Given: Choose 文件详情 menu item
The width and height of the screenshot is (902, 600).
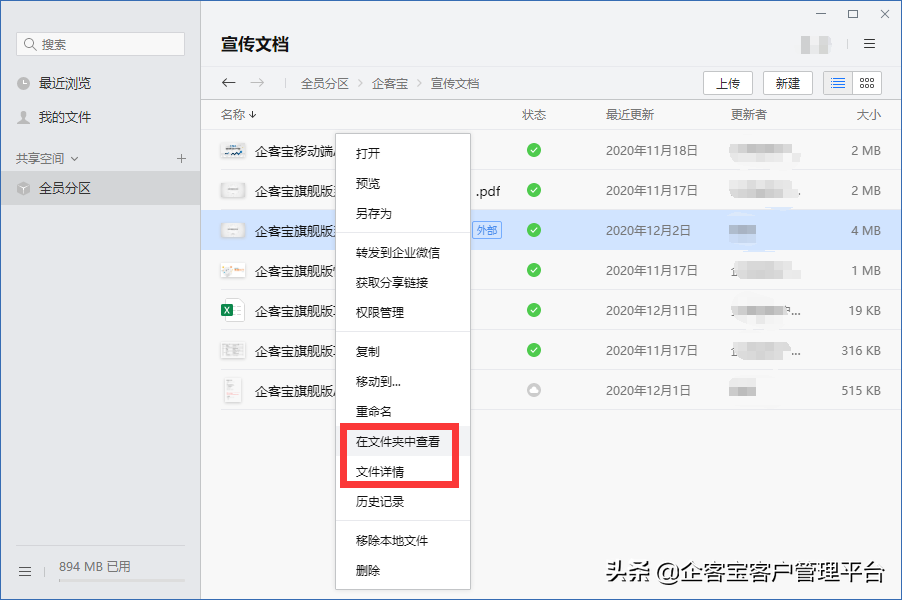Looking at the screenshot, I should point(403,472).
